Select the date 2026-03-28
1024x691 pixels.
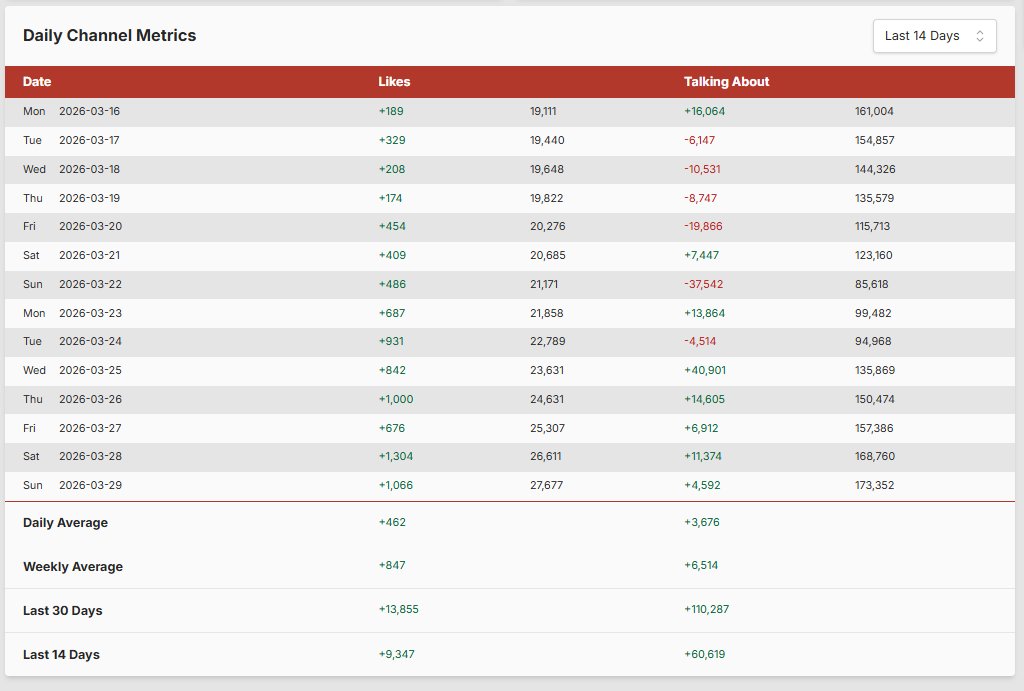pos(90,456)
